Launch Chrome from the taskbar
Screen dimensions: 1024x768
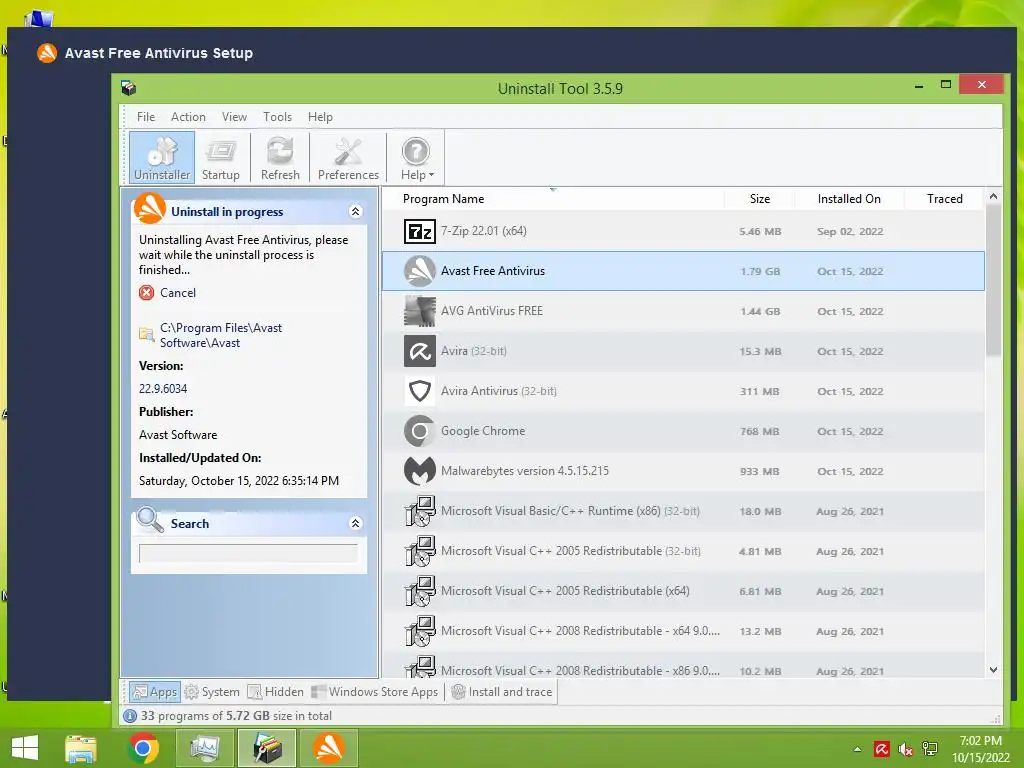tap(143, 748)
